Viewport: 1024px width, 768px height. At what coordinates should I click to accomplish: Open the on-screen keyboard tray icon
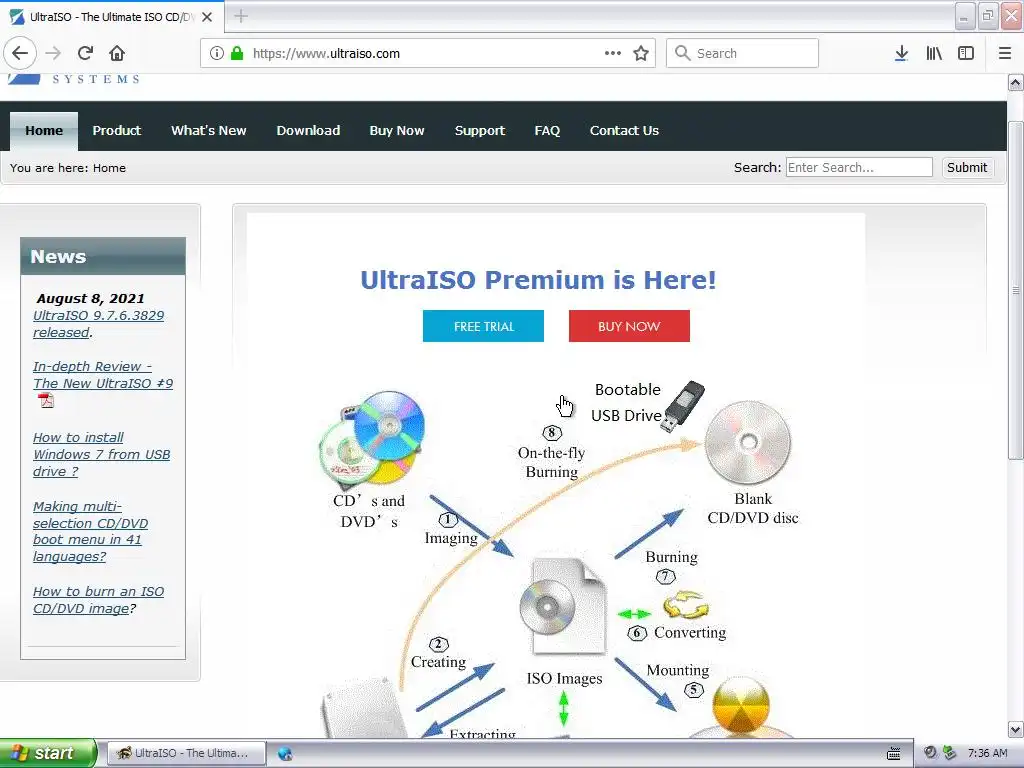coord(893,753)
